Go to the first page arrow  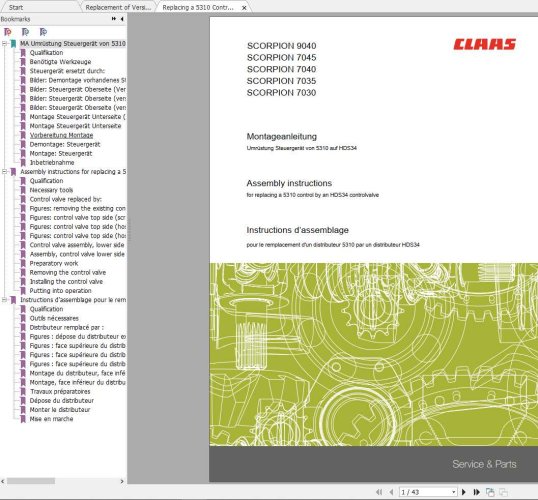click(x=379, y=492)
